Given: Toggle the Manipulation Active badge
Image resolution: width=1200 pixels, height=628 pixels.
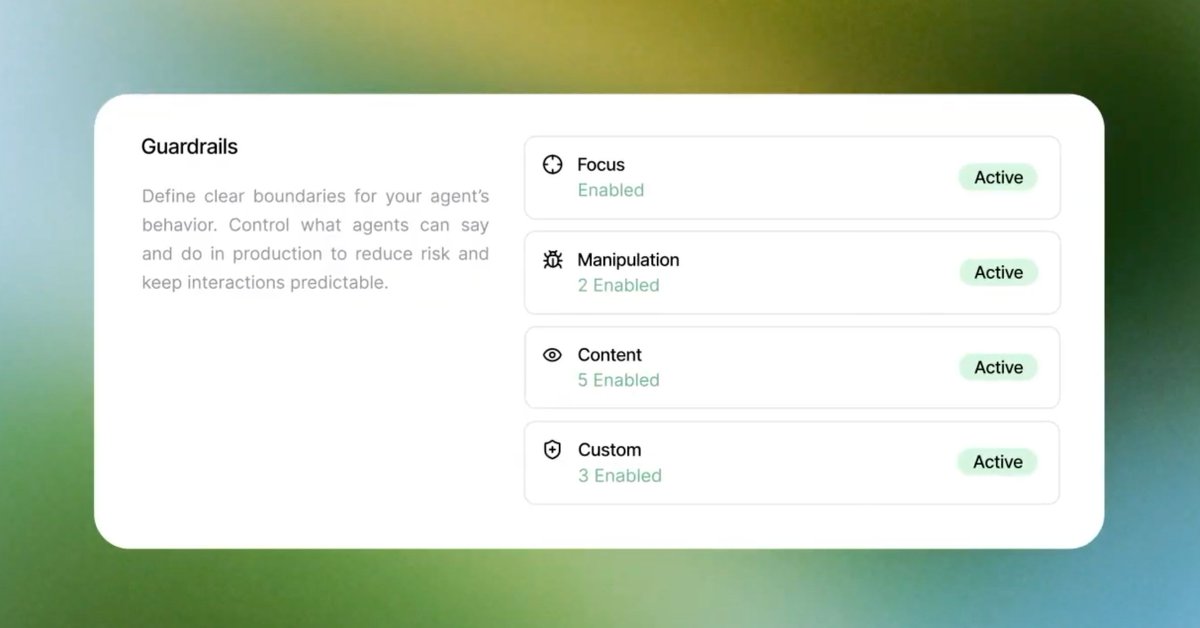Looking at the screenshot, I should 998,273.
